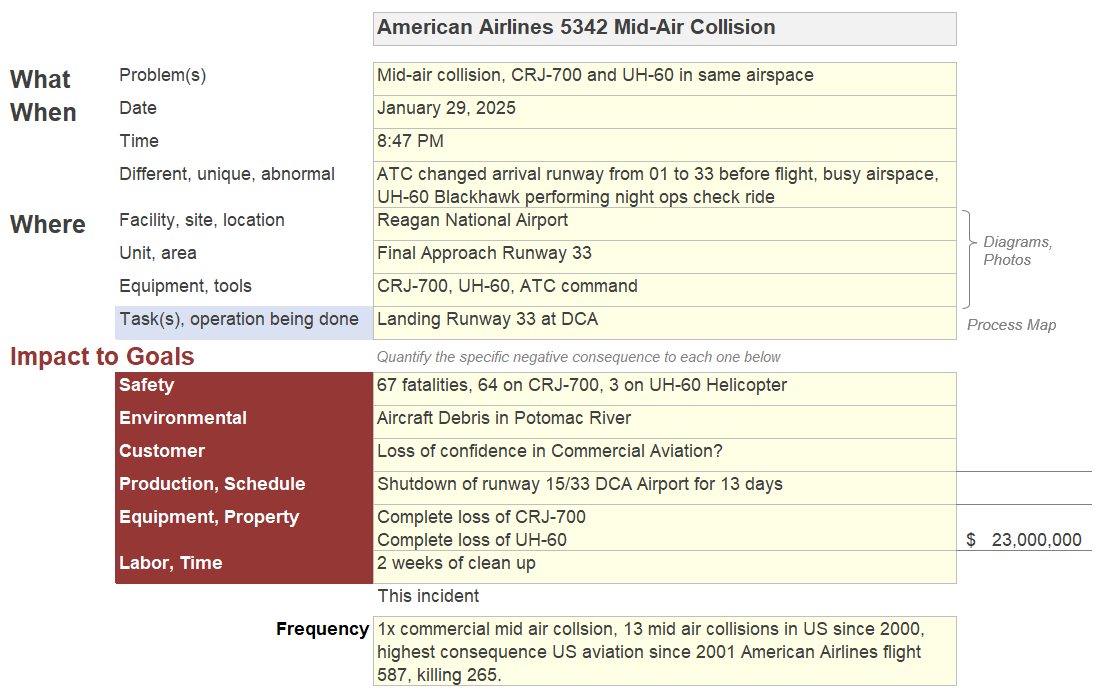Select the red Safety goal header
Viewport: 1104px width, 700px height.
[x=244, y=389]
